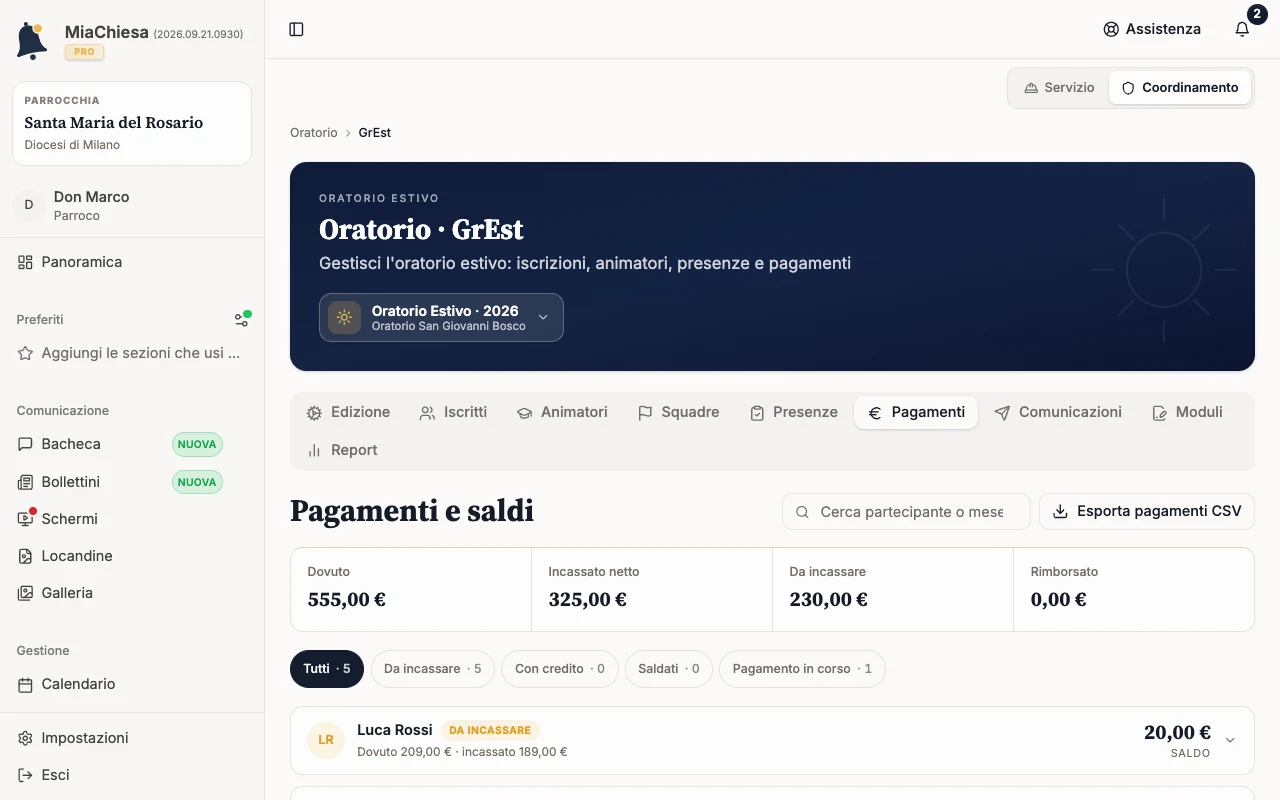Click the Bollettini NUOVA badge
The height and width of the screenshot is (800, 1280).
[197, 482]
